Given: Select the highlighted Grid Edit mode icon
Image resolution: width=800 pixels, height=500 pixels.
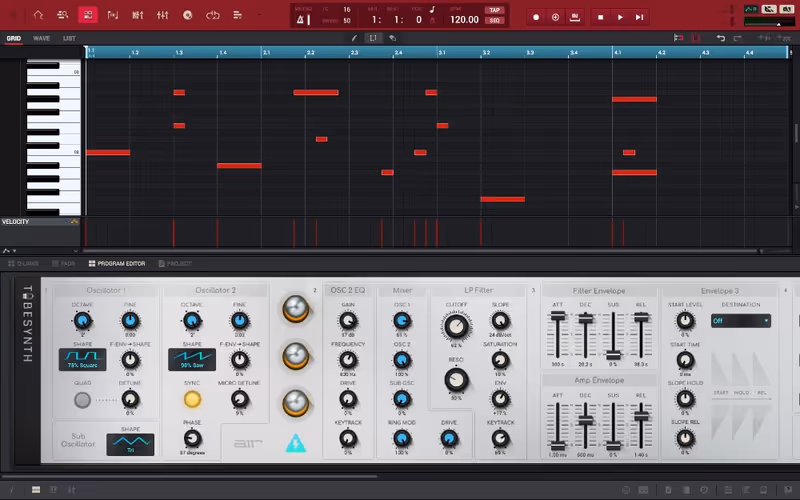Looking at the screenshot, I should point(88,15).
